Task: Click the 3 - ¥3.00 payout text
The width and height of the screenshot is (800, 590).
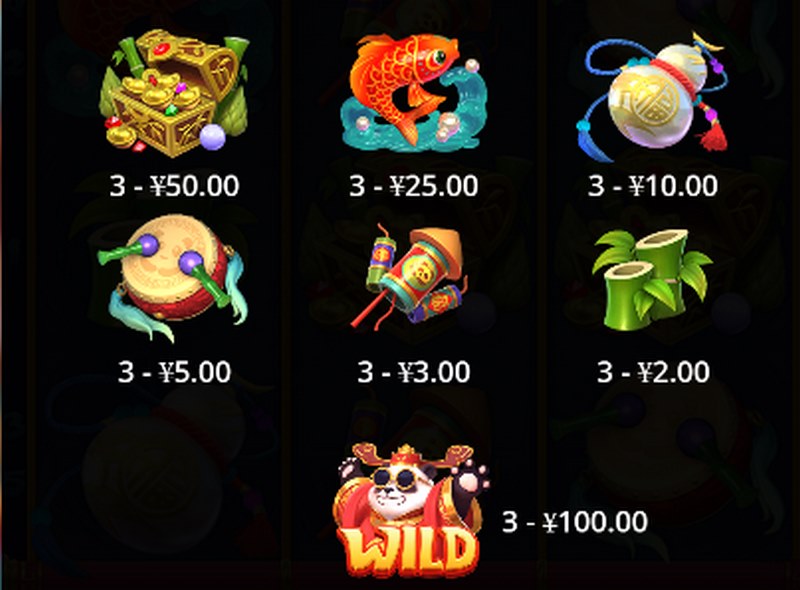Action: pos(414,372)
